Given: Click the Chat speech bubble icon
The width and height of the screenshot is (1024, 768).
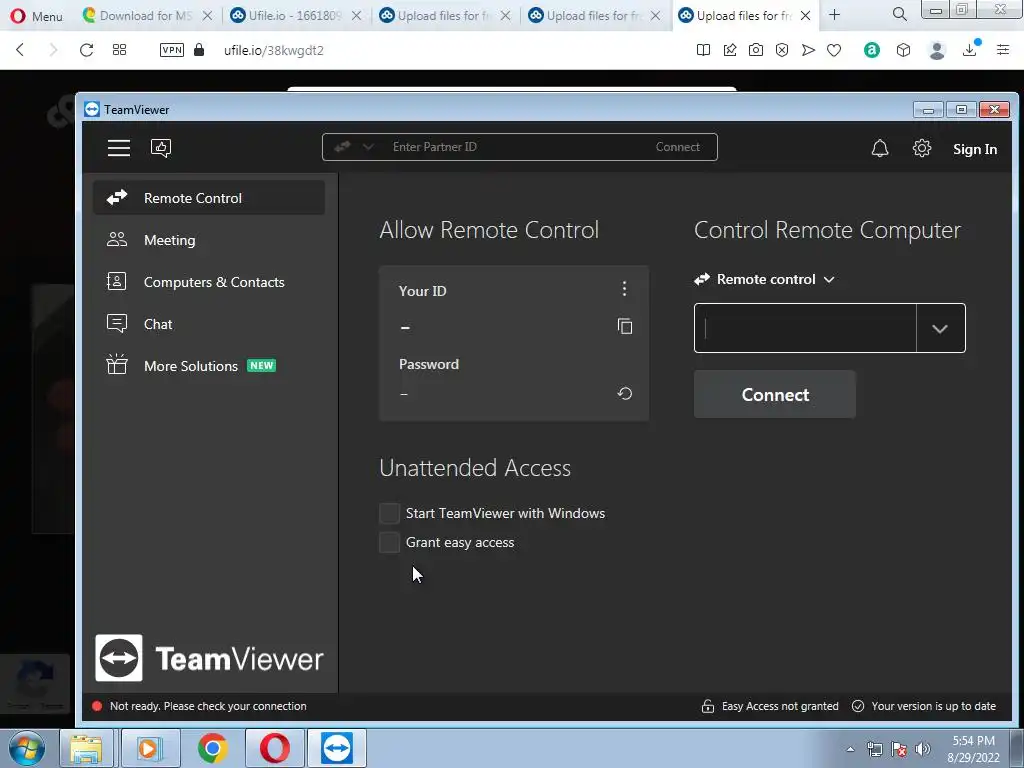Looking at the screenshot, I should 117,323.
